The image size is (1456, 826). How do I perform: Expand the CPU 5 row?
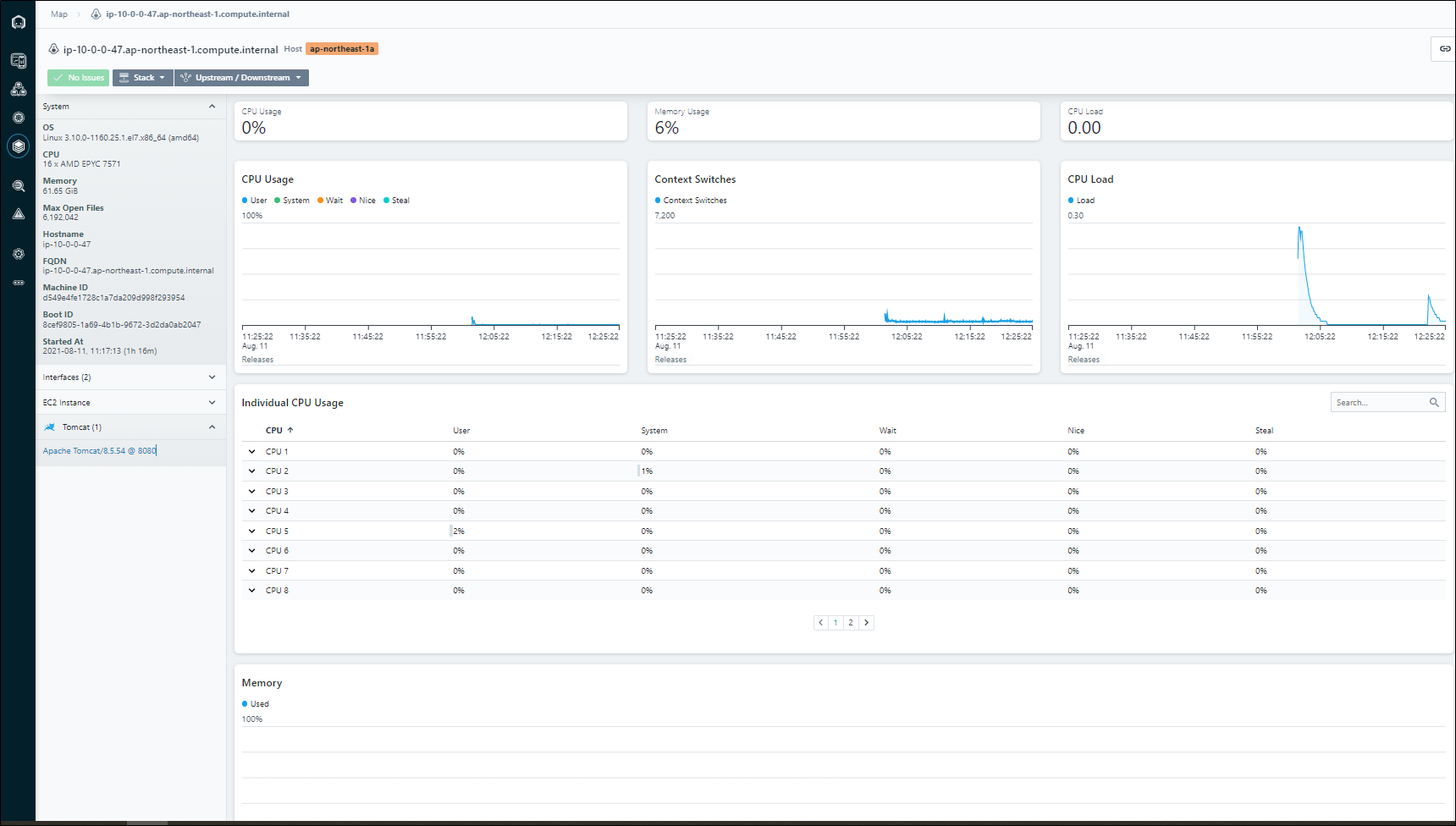point(251,531)
